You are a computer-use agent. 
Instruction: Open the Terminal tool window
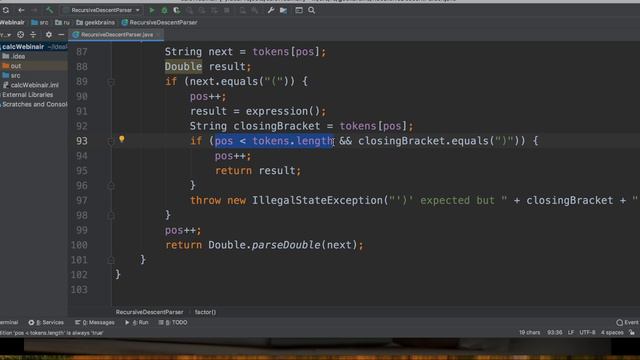tap(9, 322)
